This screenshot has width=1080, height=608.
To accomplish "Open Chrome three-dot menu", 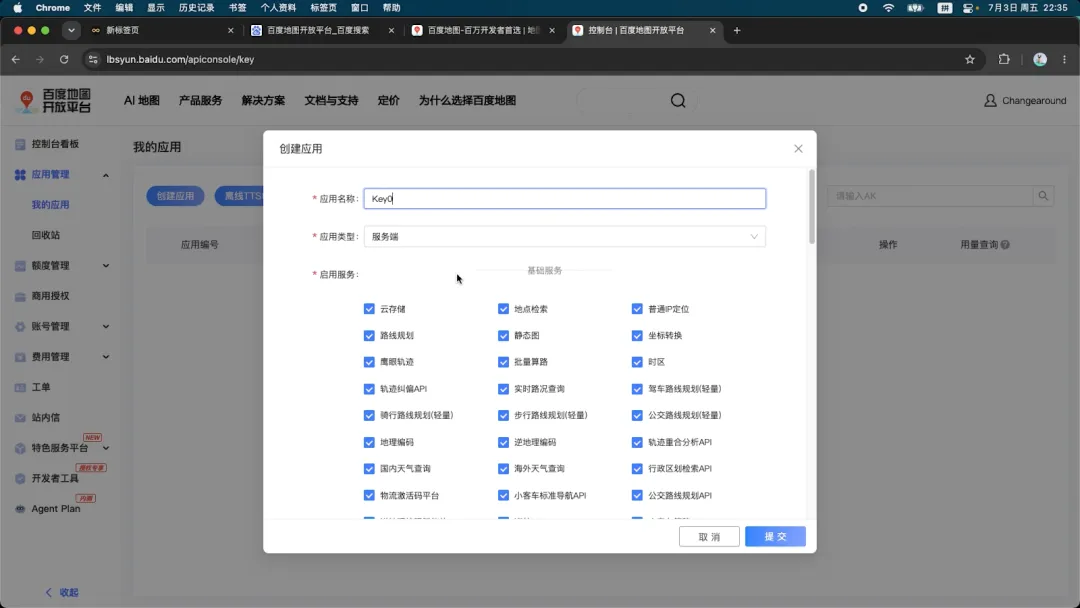I will (x=1064, y=59).
